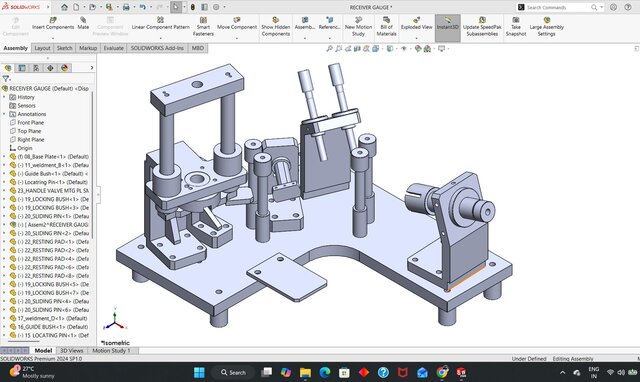Open the Options gear icon in title toolbar
Viewport: 640px width, 382px height.
[x=216, y=7]
